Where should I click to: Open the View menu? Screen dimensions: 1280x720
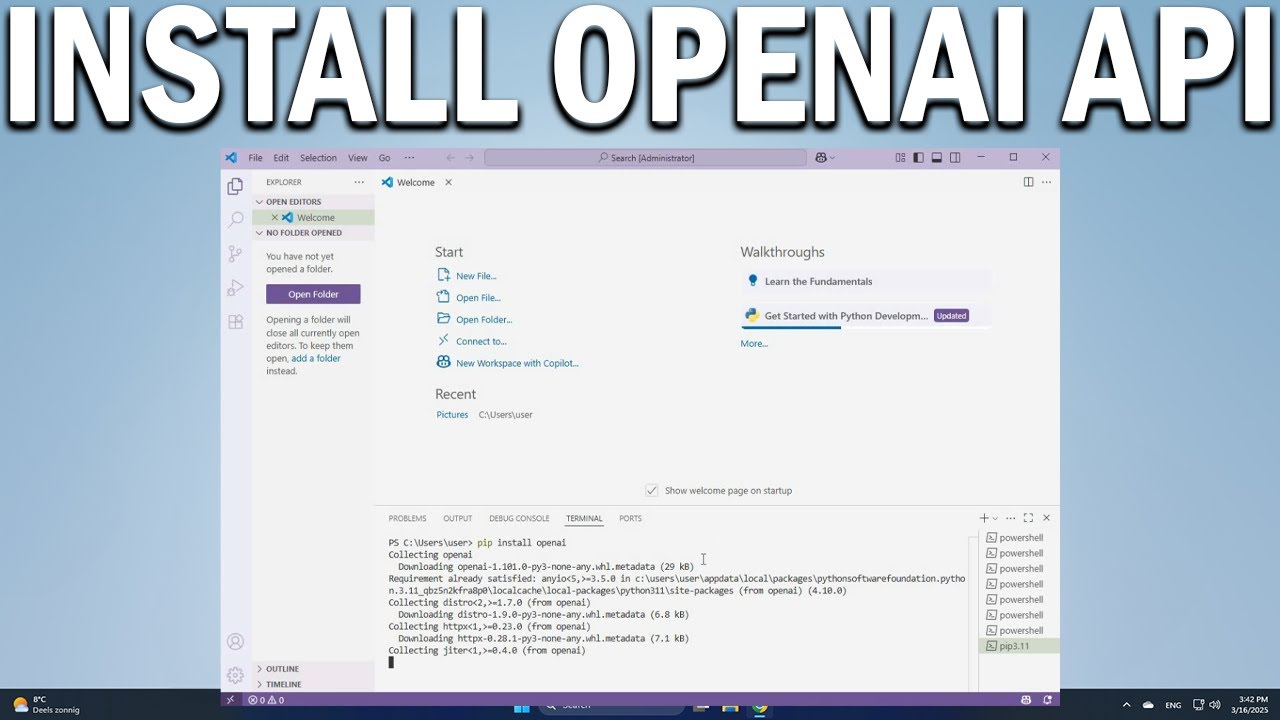357,158
